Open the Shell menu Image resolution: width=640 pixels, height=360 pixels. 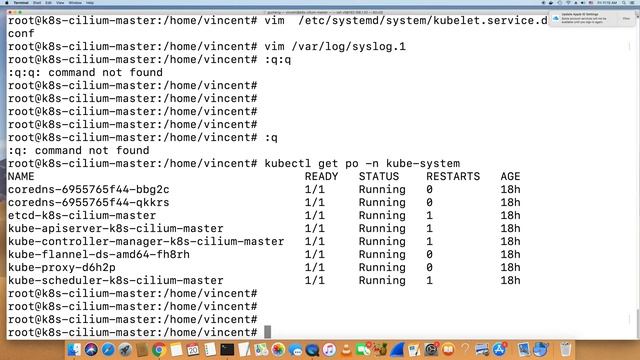pos(37,2)
